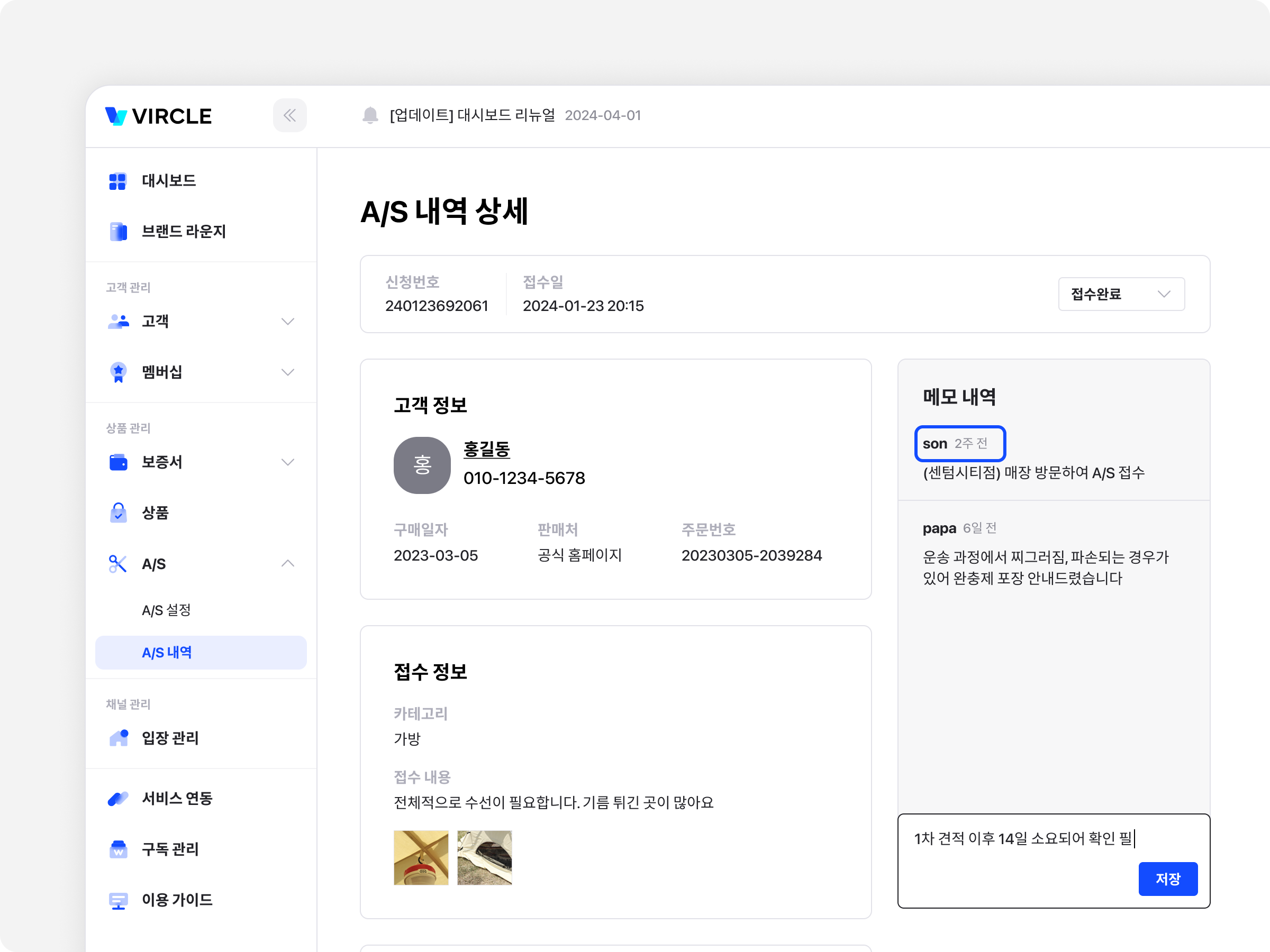Open the first attached photo thumbnail
The image size is (1270, 952).
pos(421,857)
